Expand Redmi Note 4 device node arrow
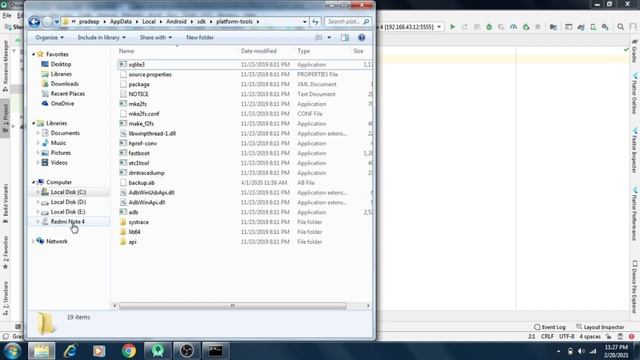Image resolution: width=640 pixels, height=360 pixels. pos(38,222)
